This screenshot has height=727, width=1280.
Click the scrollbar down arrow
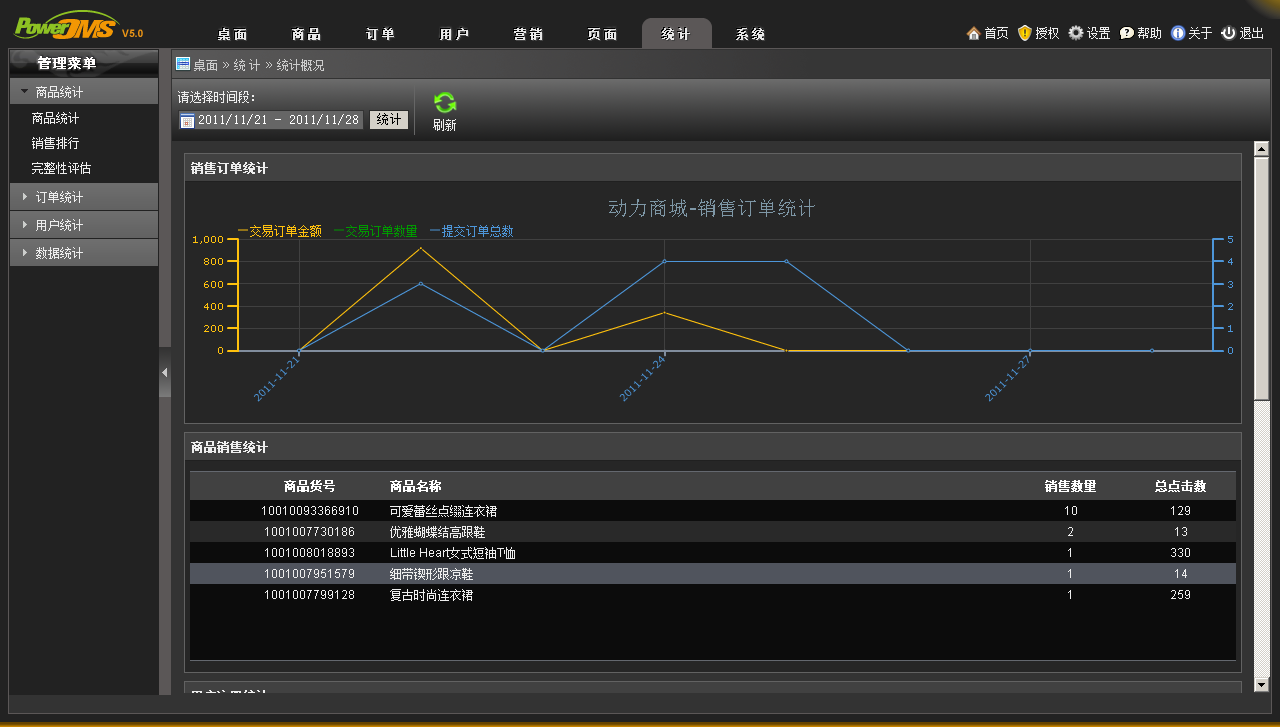(x=1261, y=684)
